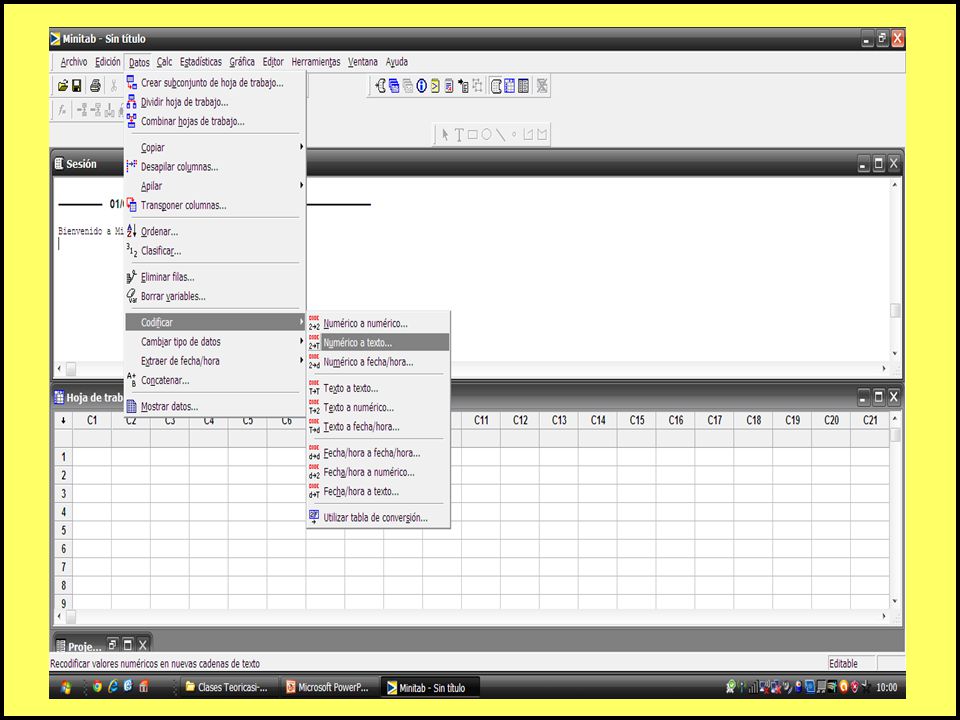Choose Texto a numérico submenu item
Viewport: 960px width, 720px height.
(378, 408)
